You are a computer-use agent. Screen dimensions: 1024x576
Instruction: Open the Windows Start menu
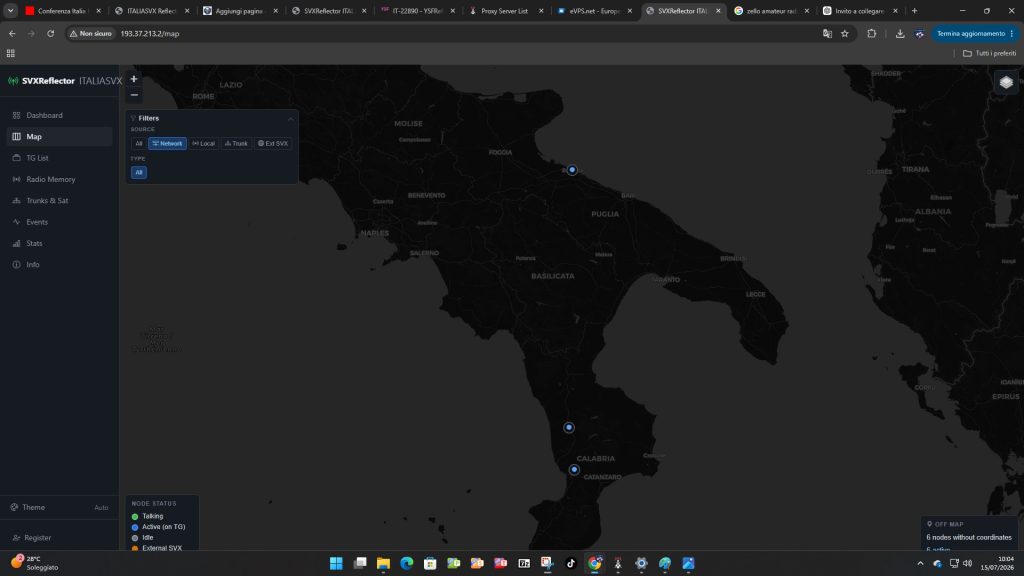pyautogui.click(x=336, y=563)
